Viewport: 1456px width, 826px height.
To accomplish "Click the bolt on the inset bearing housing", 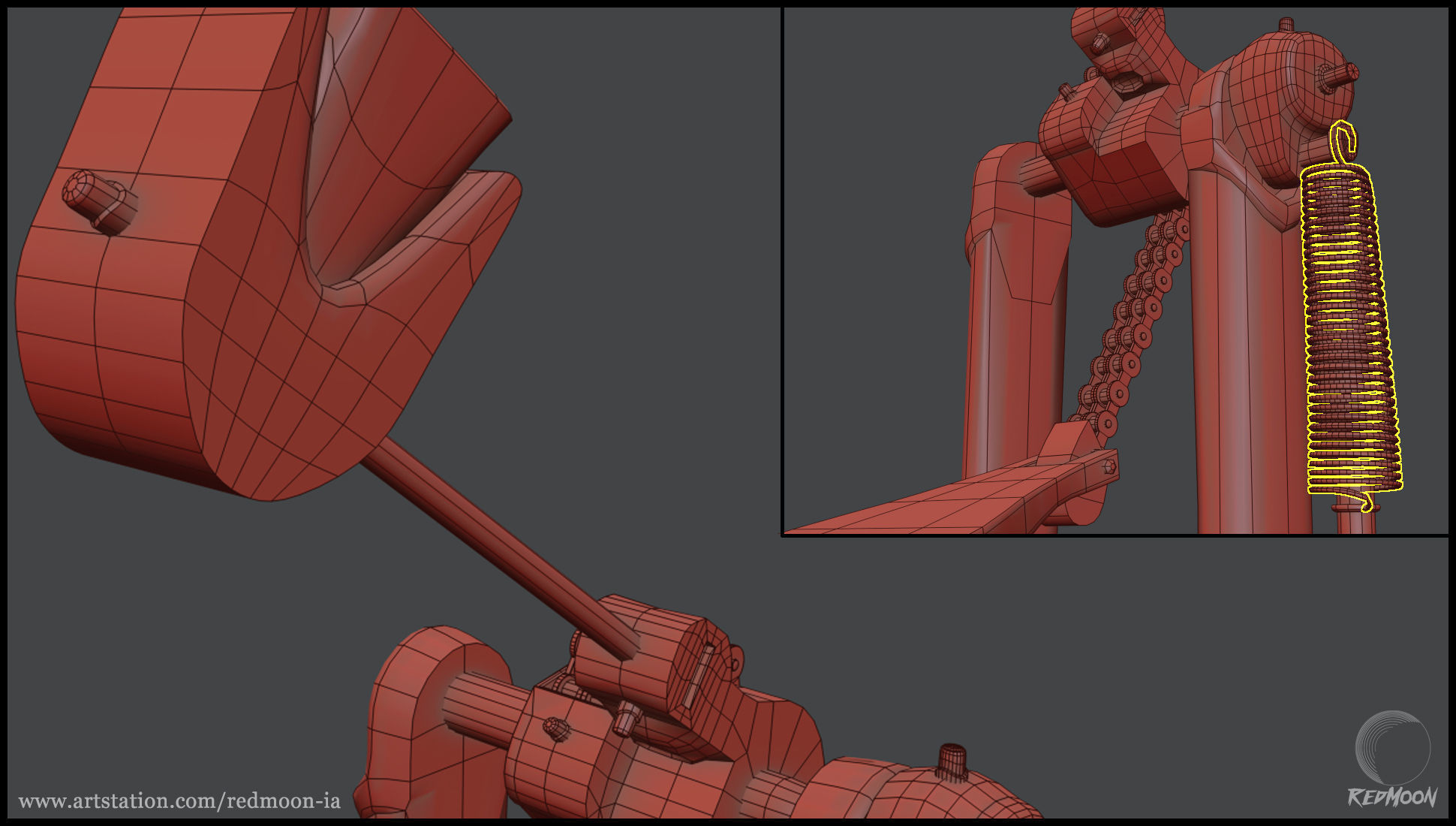I will click(1337, 75).
